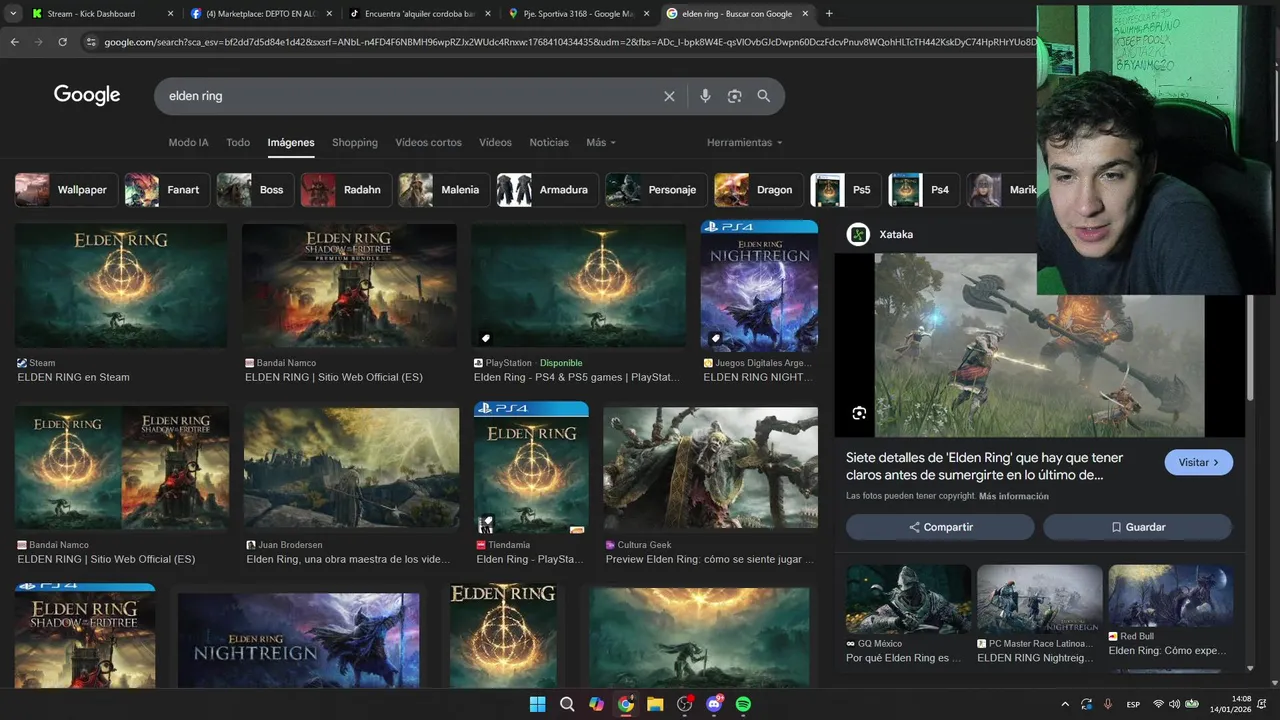The image size is (1280, 720).
Task: Switch to the Pje. Sportiva Google Maps tab
Action: [x=578, y=14]
